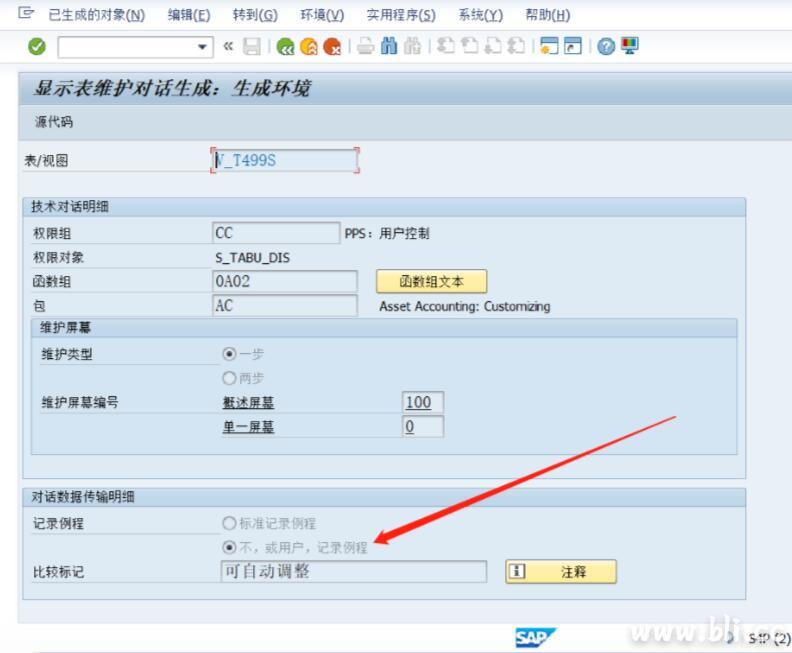
Task: Click the SAP logo in status bar
Action: point(534,637)
